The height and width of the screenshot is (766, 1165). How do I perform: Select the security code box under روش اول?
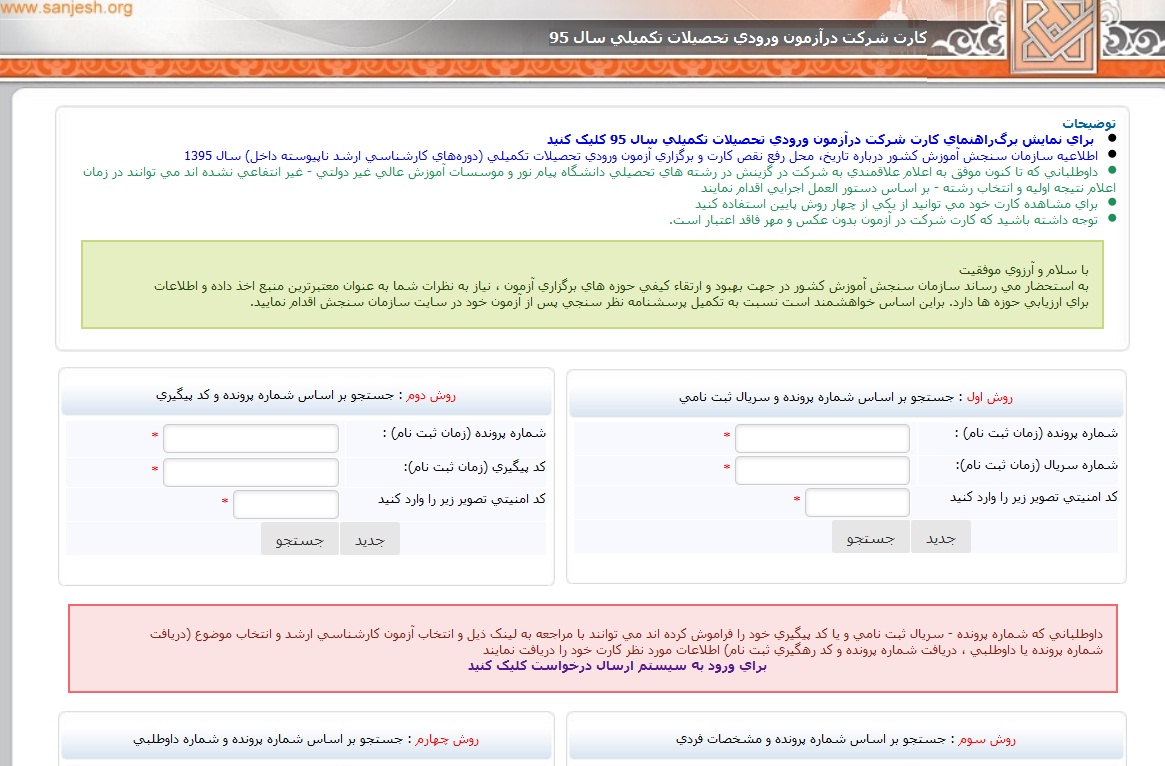pyautogui.click(x=857, y=502)
